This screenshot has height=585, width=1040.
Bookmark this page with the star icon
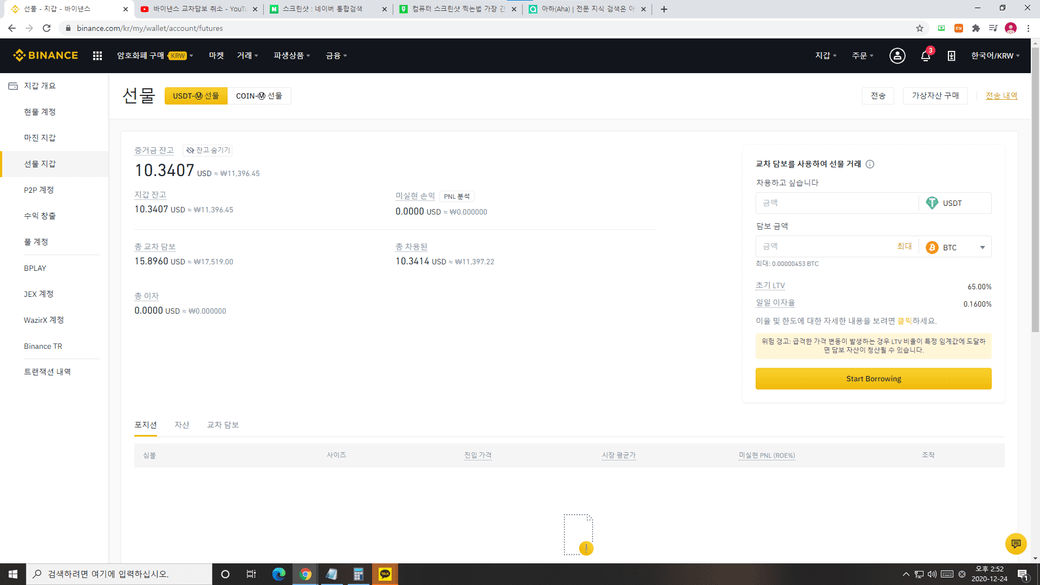[x=919, y=28]
